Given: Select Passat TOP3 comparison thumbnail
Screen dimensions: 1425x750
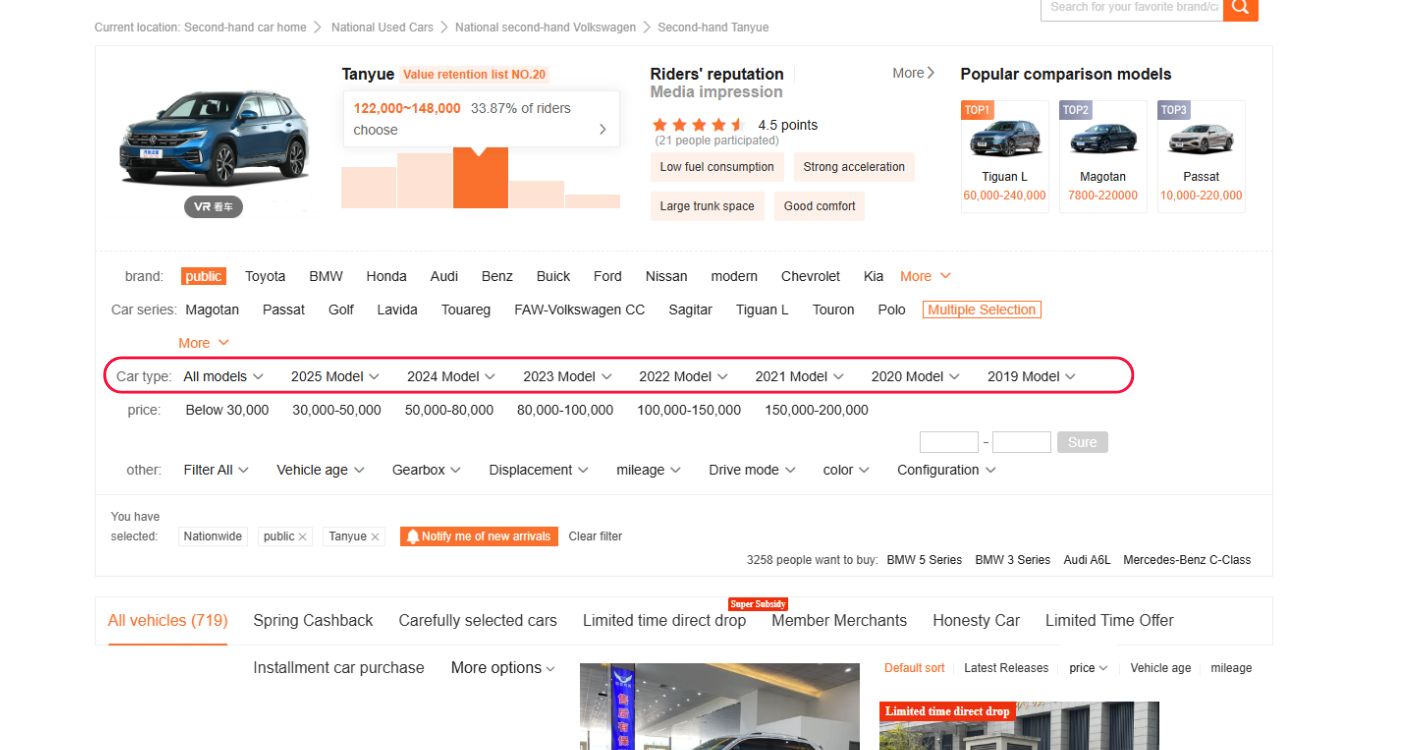Looking at the screenshot, I should tap(1201, 137).
